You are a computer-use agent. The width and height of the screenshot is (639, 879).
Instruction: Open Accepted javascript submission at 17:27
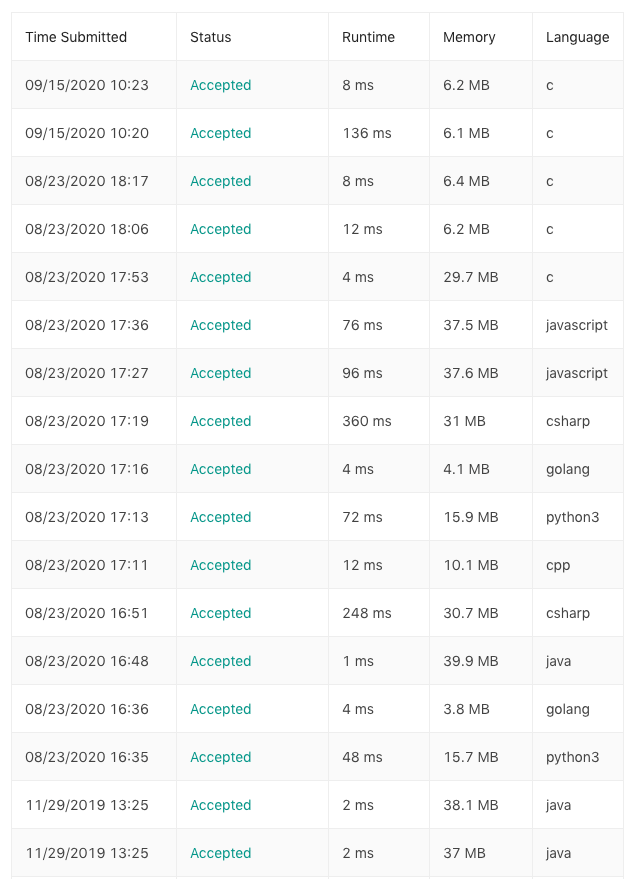[220, 373]
